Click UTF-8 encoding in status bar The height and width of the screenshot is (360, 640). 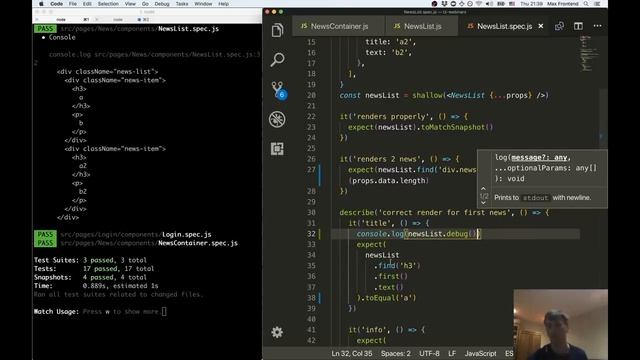[429, 353]
